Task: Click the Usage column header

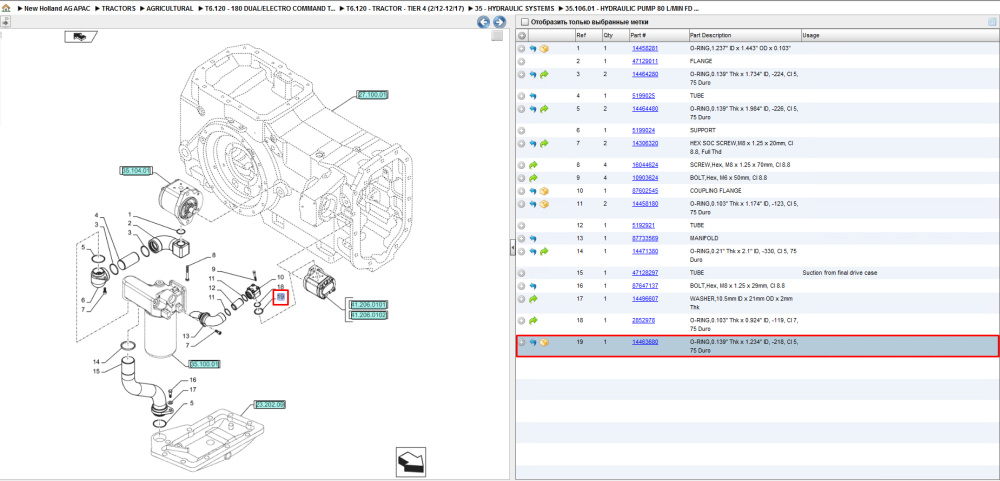Action: [x=899, y=36]
